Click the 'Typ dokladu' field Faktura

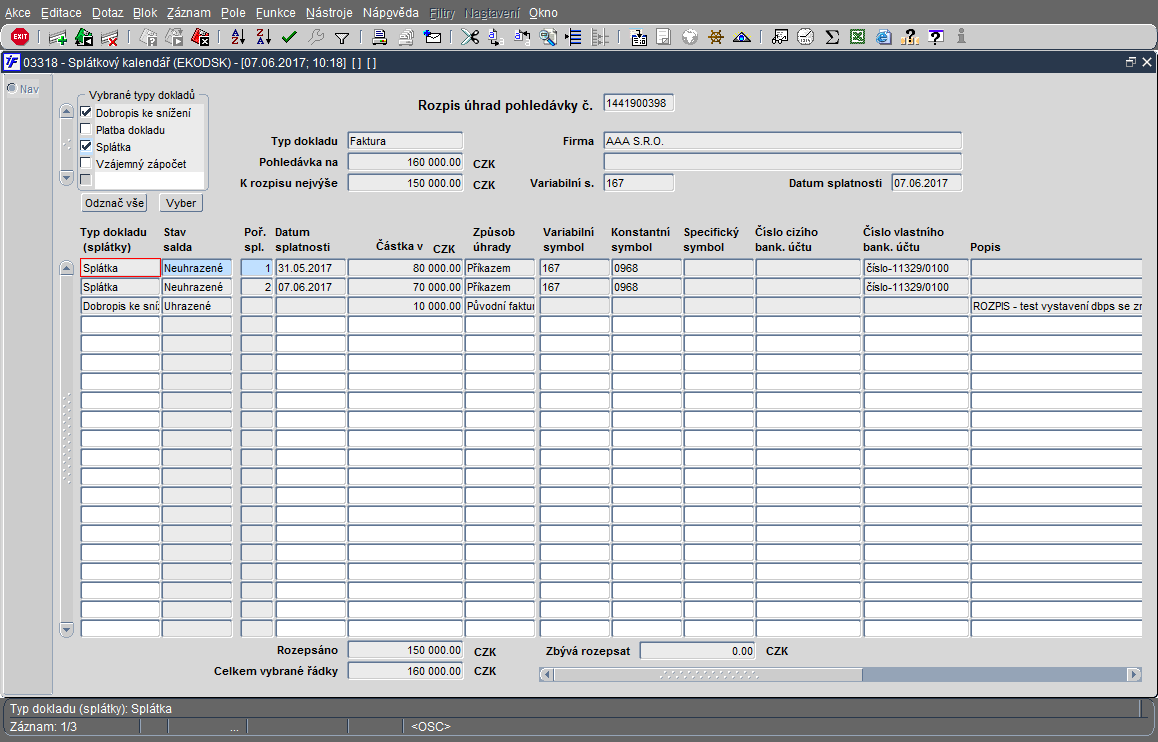coord(405,141)
